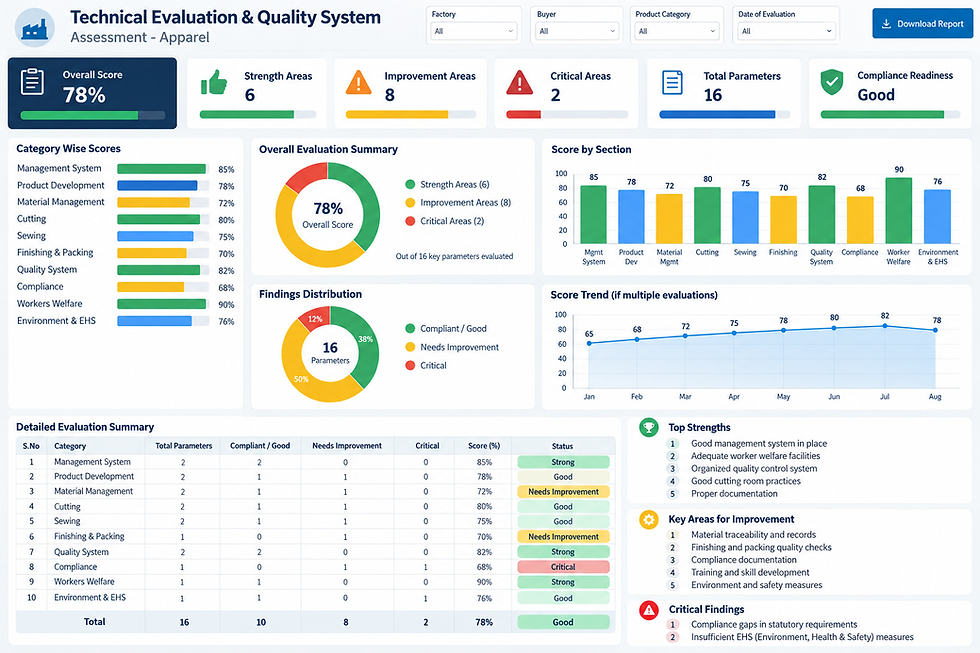Click the Needs Improvement legend dot

[410, 347]
